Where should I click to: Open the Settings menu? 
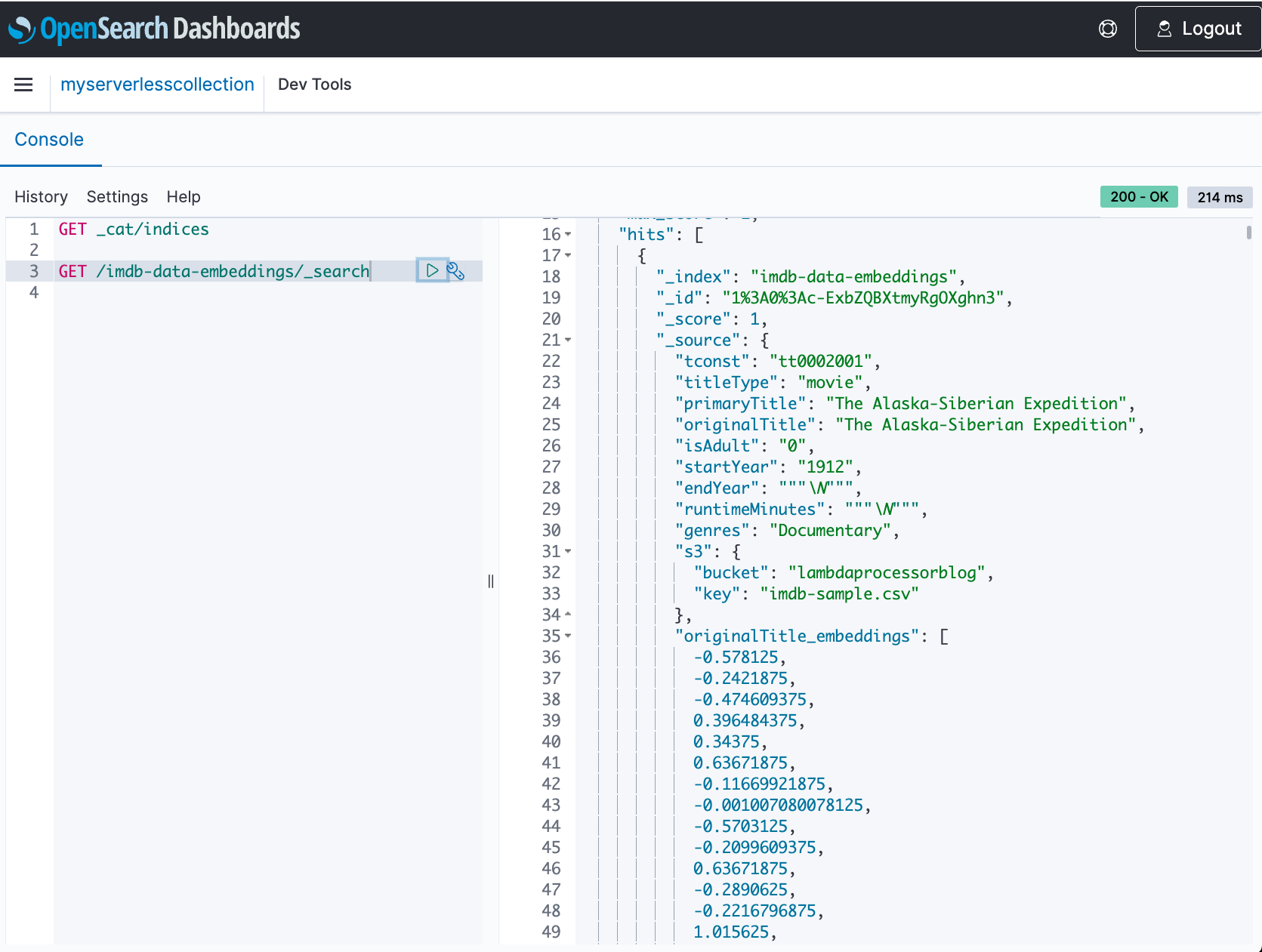click(117, 196)
